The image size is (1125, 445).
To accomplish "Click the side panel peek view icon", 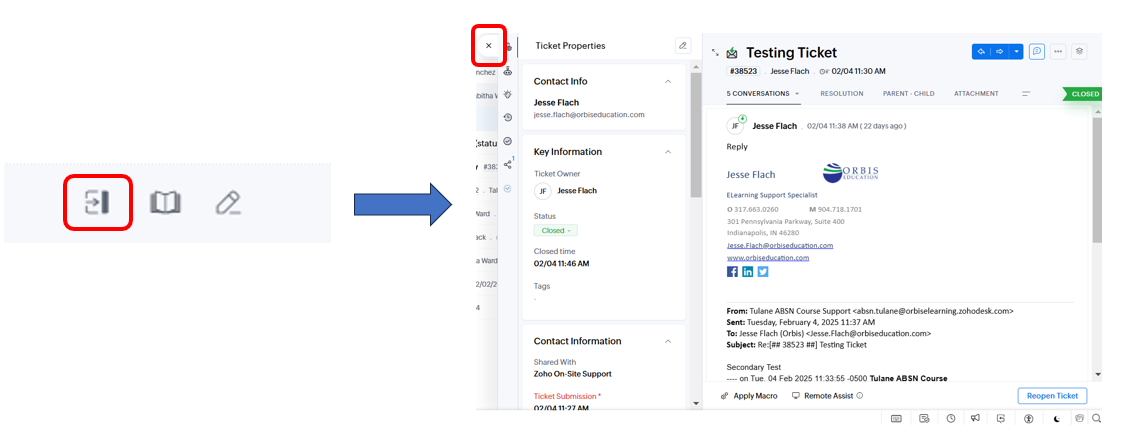I will click(x=98, y=203).
